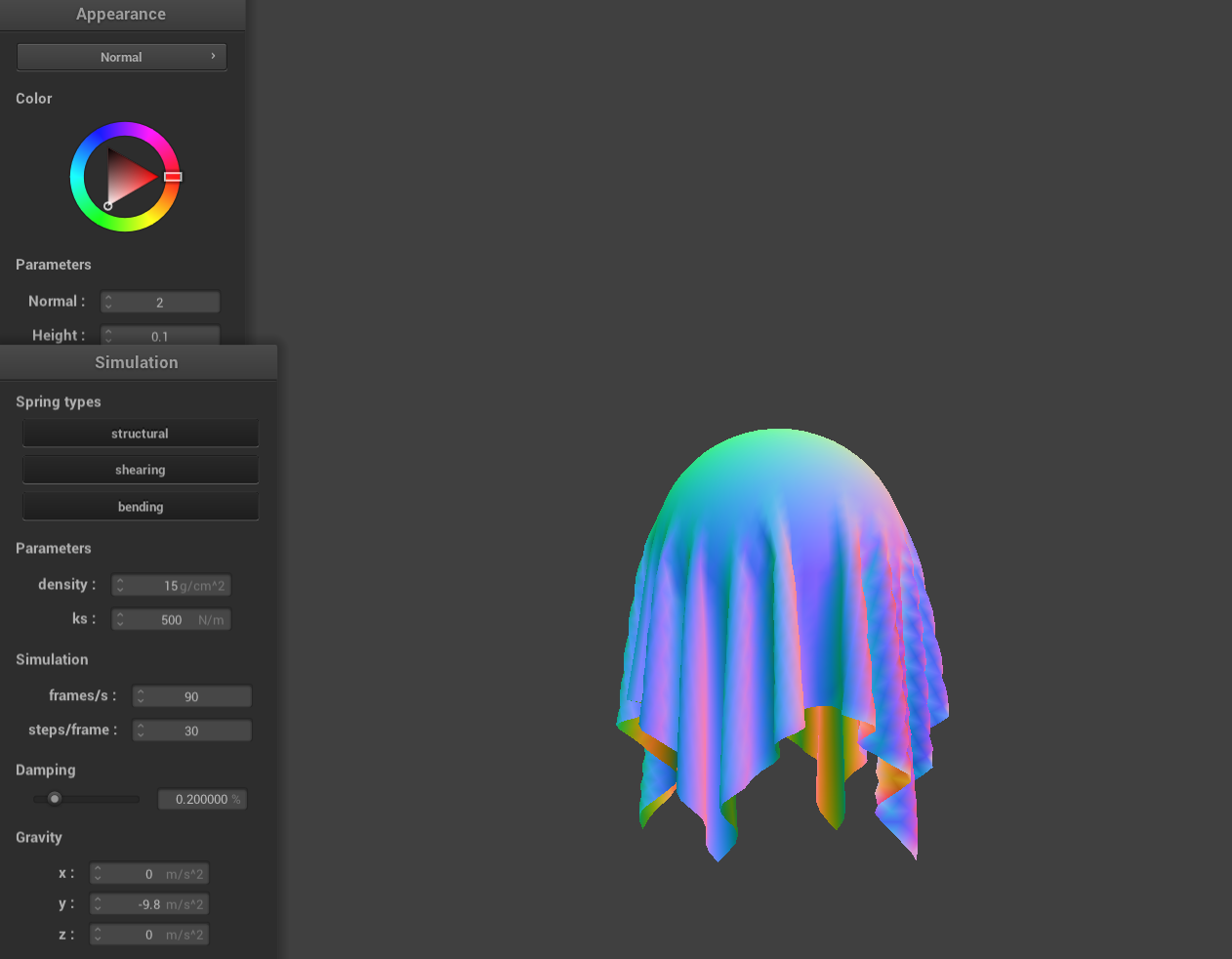
Task: Click the gravity y stepper arrows
Action: 98,904
